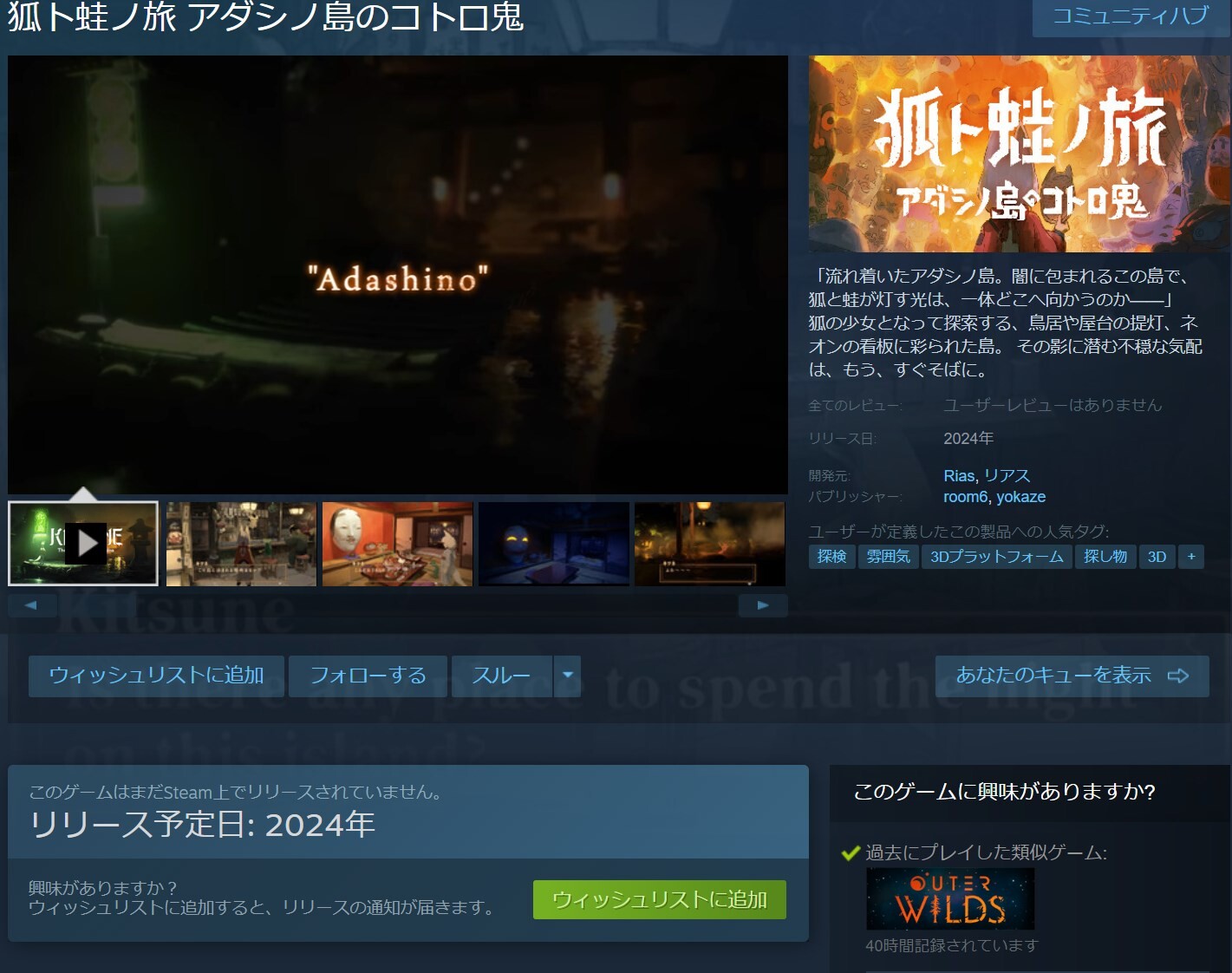Open あなたのキューを表示 queue button

[x=1072, y=676]
